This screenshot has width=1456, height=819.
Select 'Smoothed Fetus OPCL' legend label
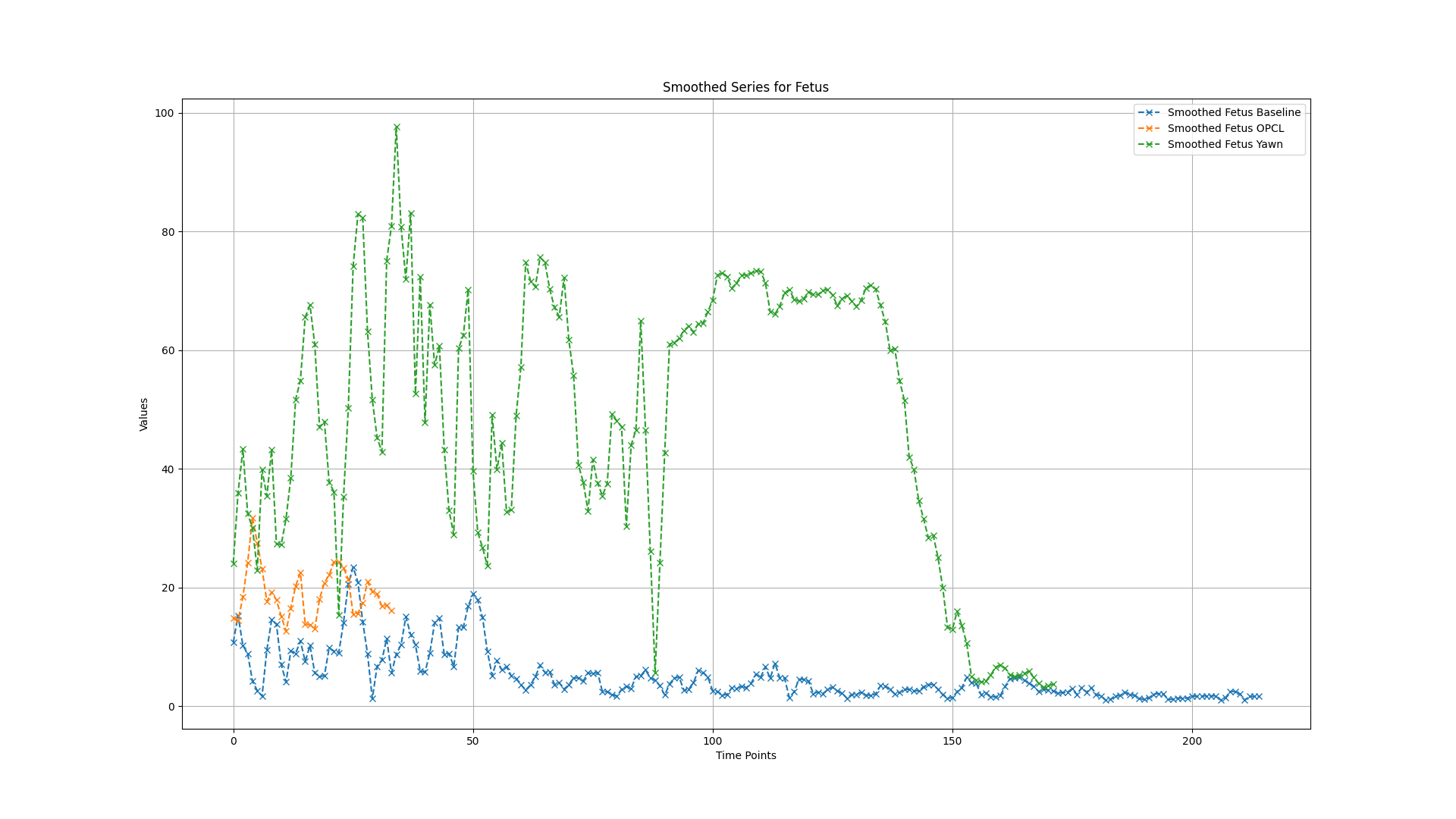coord(1225,128)
